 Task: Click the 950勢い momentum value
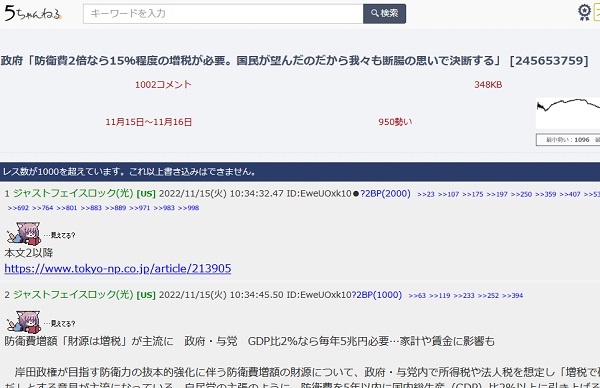[x=395, y=122]
